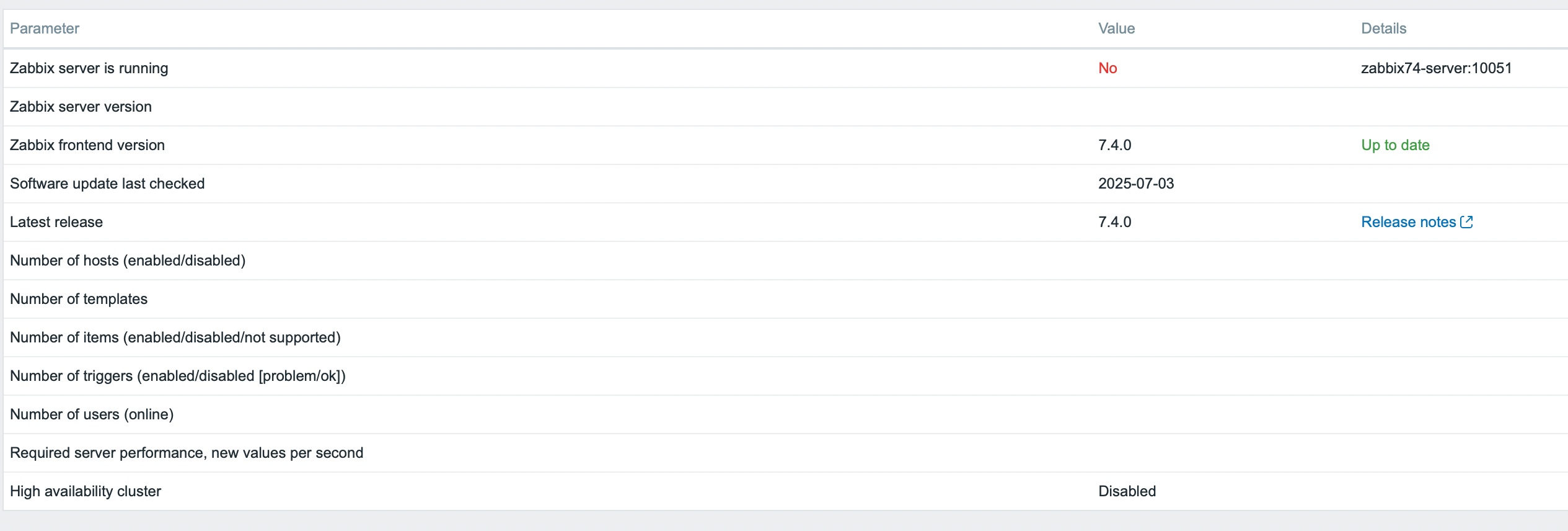Select the 'Latest release' row label

(x=56, y=222)
